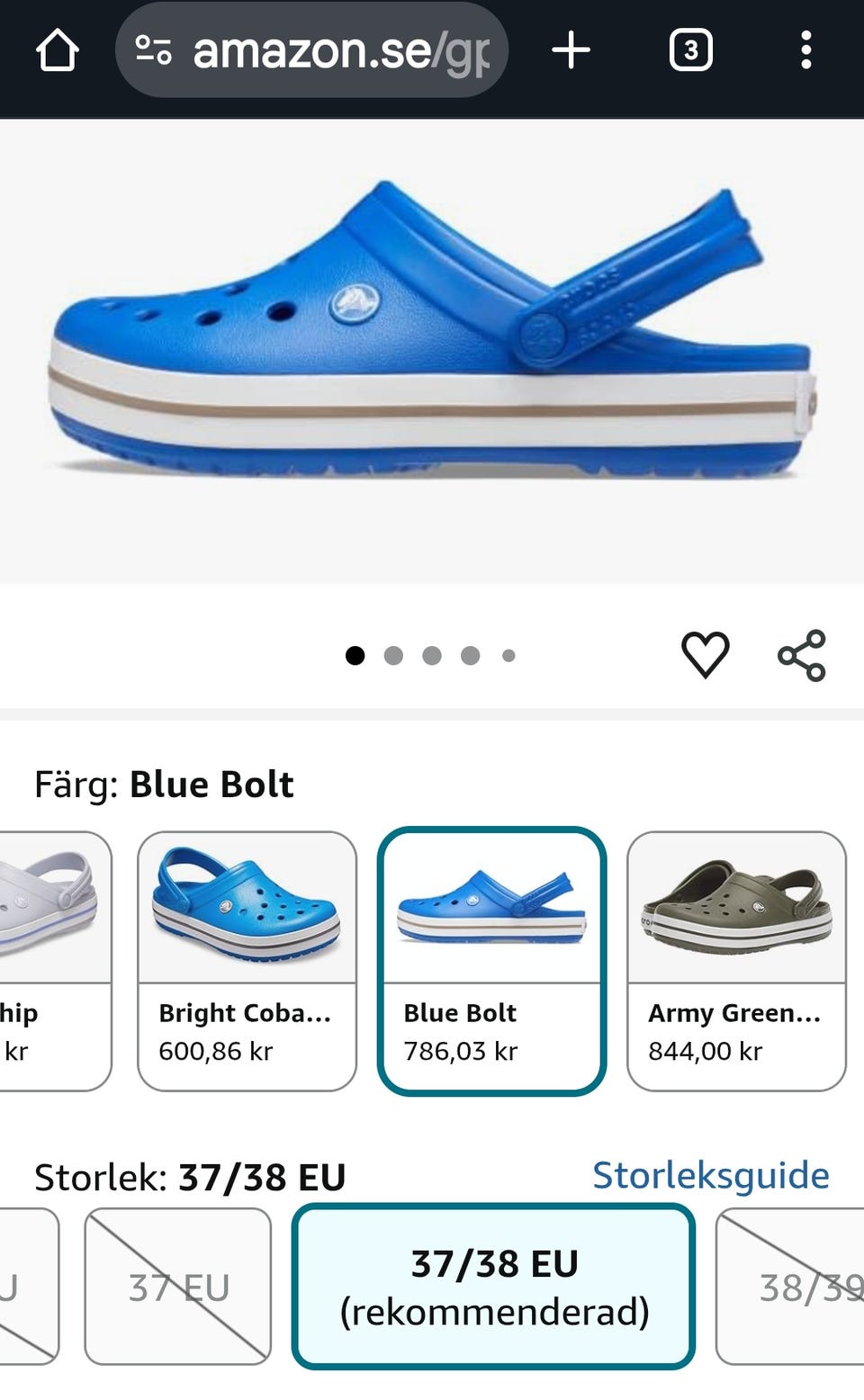Jump to the third image carousel dot
864x1400 pixels.
click(x=432, y=656)
